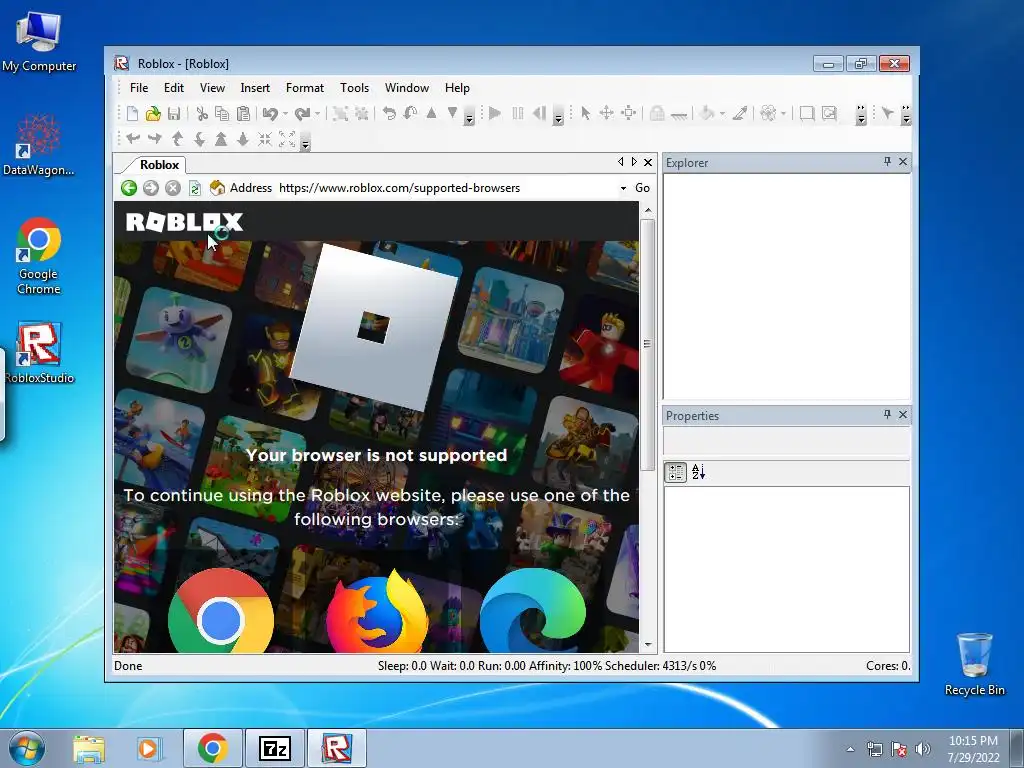Click the Forward navigation button
The height and width of the screenshot is (768, 1024).
[x=151, y=188]
